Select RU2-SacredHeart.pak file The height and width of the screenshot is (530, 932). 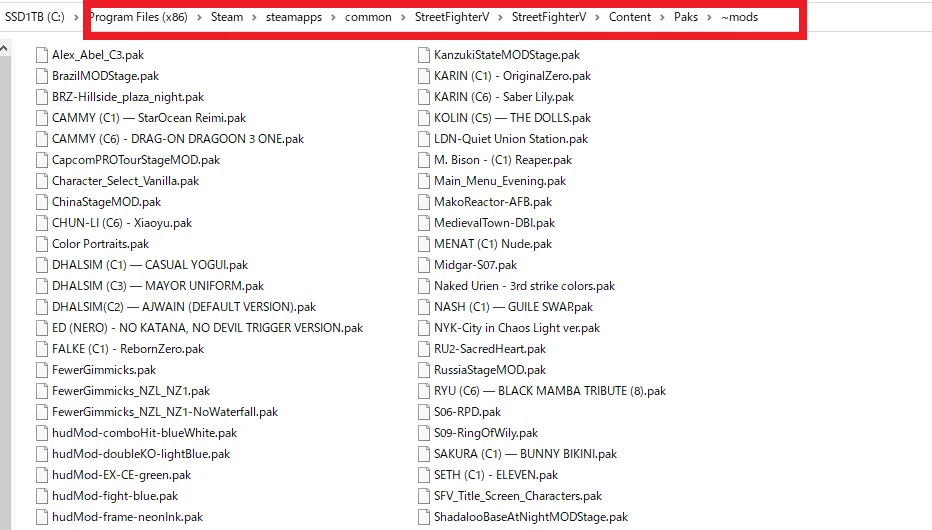click(x=482, y=349)
